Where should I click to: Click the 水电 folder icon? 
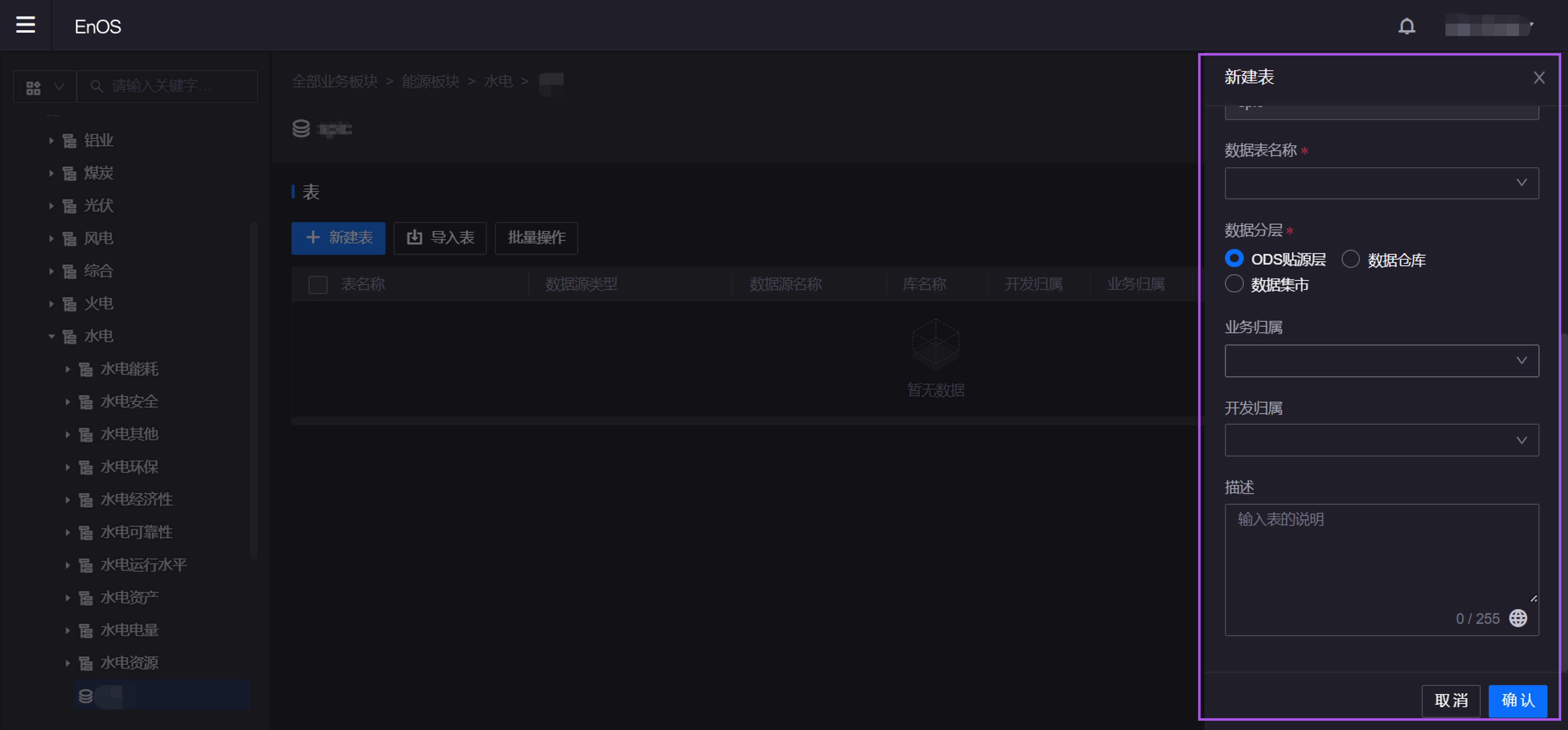click(70, 337)
